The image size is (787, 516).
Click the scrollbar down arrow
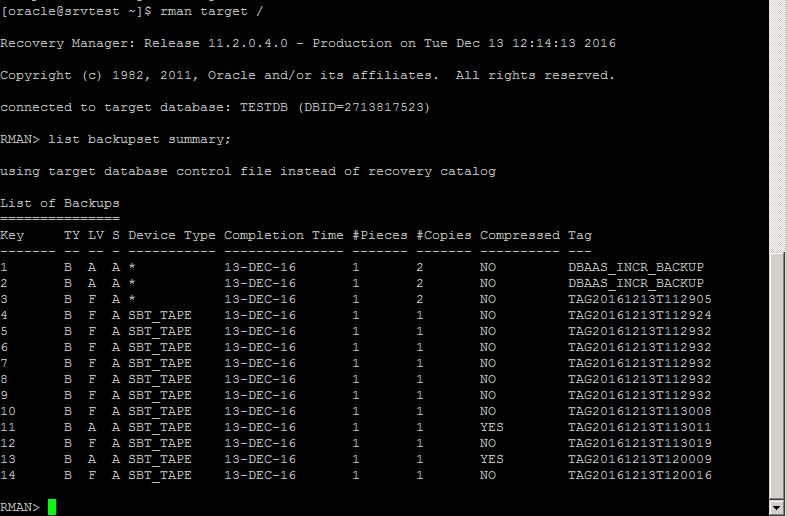[x=778, y=507]
